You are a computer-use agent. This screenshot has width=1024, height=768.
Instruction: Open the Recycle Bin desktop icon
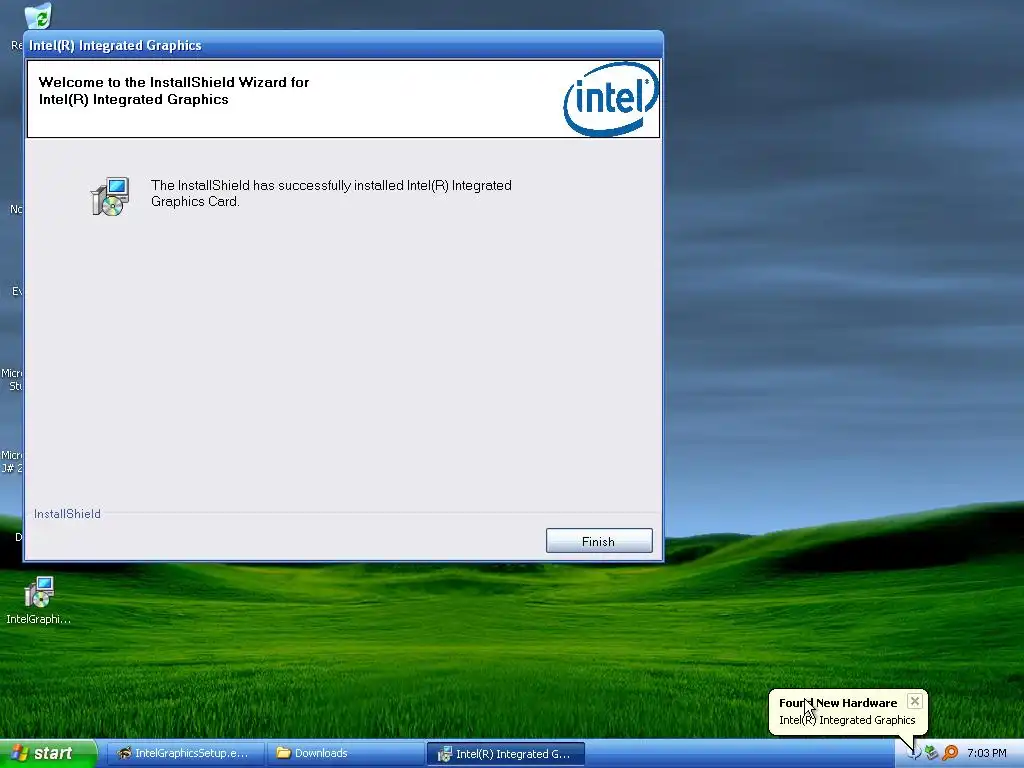tap(38, 16)
